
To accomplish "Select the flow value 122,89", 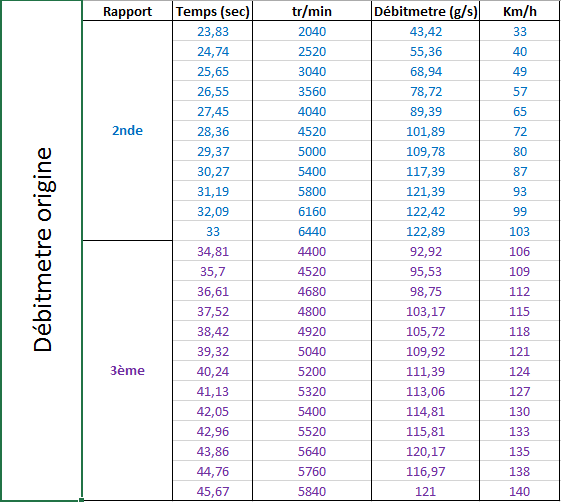I will [x=425, y=231].
